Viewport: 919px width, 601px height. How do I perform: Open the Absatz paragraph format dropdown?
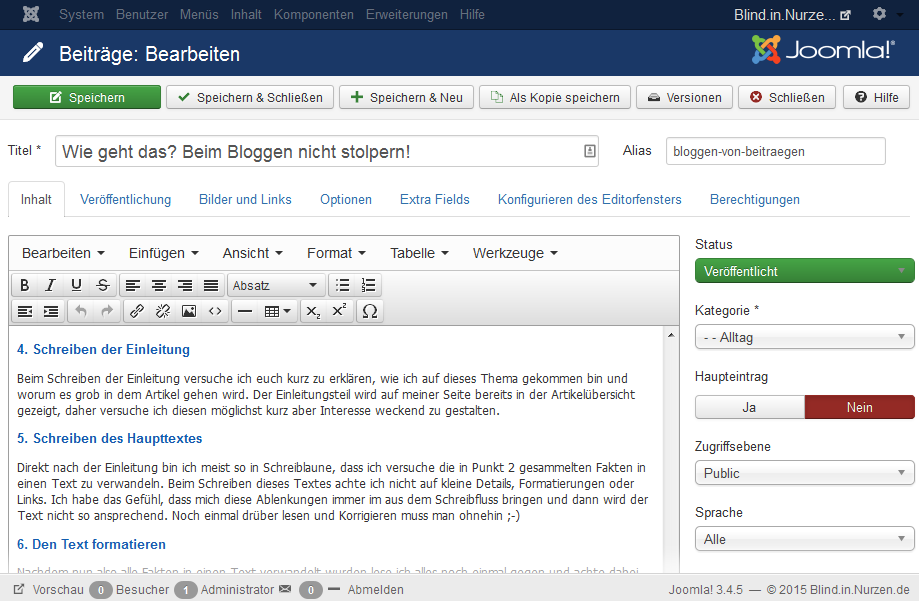coord(275,286)
